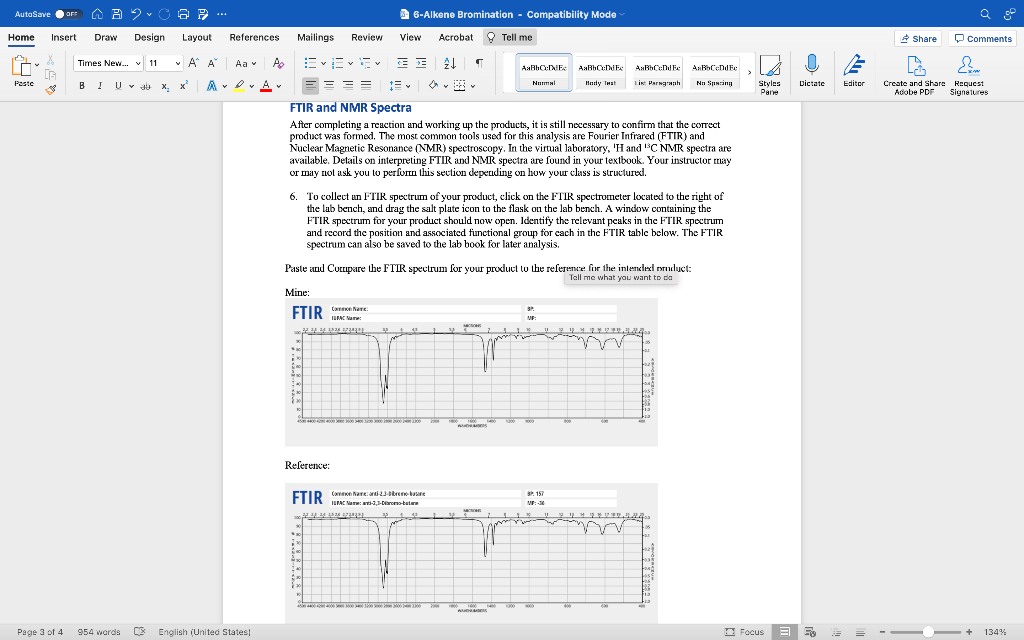Apply strikethrough formatting
The image size is (1024, 640).
pyautogui.click(x=145, y=86)
